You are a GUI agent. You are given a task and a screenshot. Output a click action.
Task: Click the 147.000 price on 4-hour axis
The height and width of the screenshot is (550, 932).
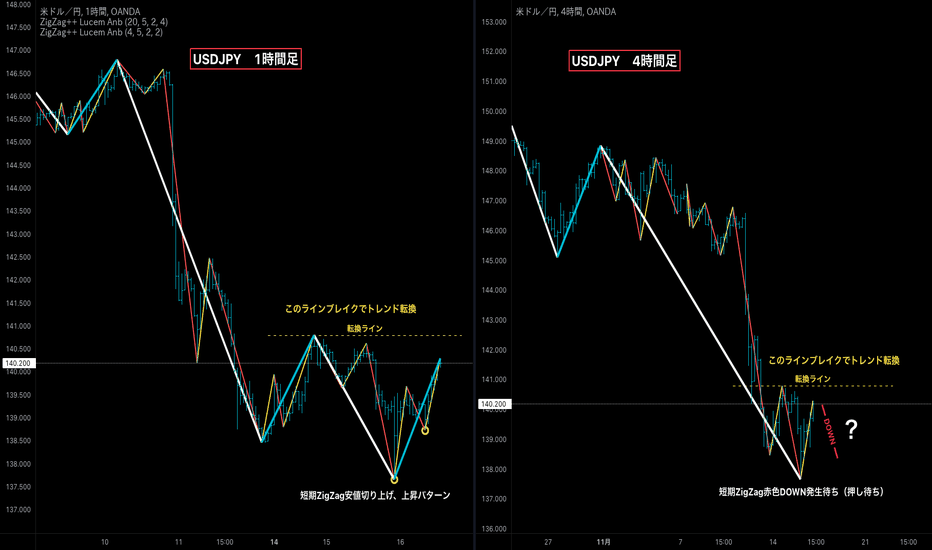tap(494, 201)
